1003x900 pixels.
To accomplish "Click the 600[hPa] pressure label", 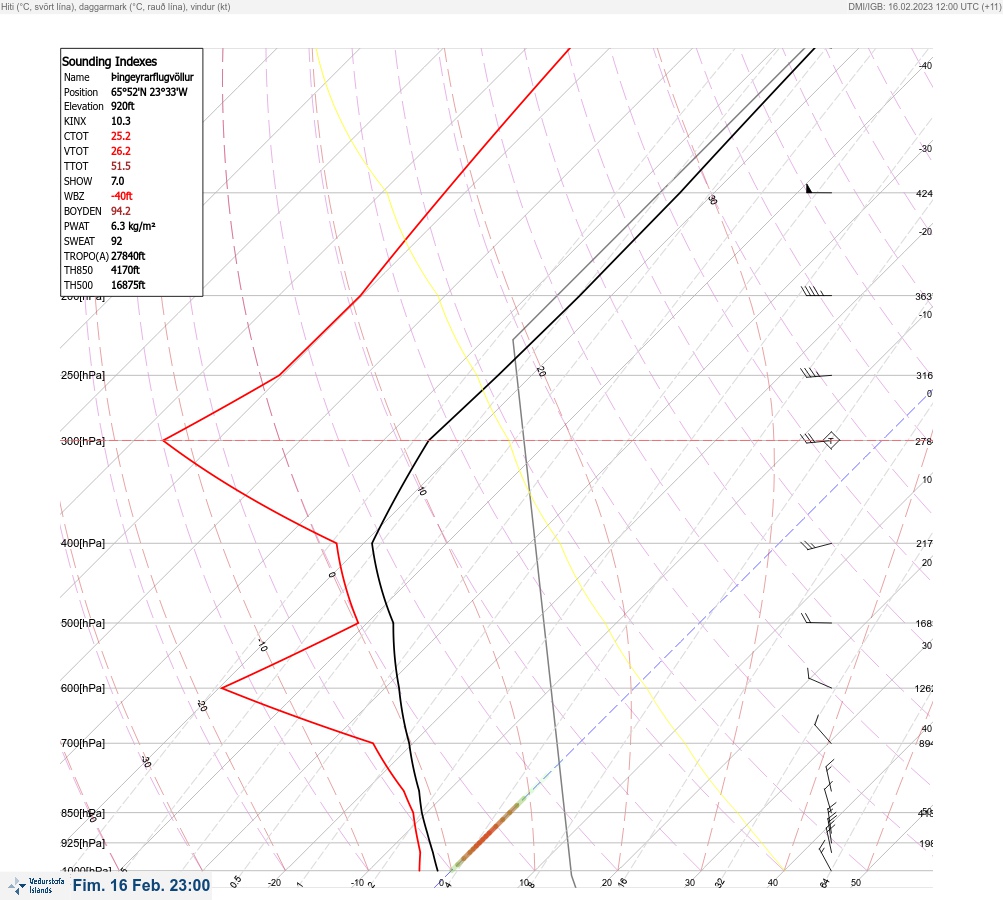I will tap(83, 688).
